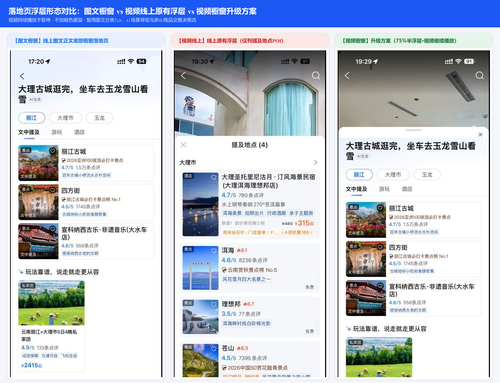Select 玉龙 city chip in right overlay
The width and height of the screenshot is (500, 383).
click(x=427, y=175)
